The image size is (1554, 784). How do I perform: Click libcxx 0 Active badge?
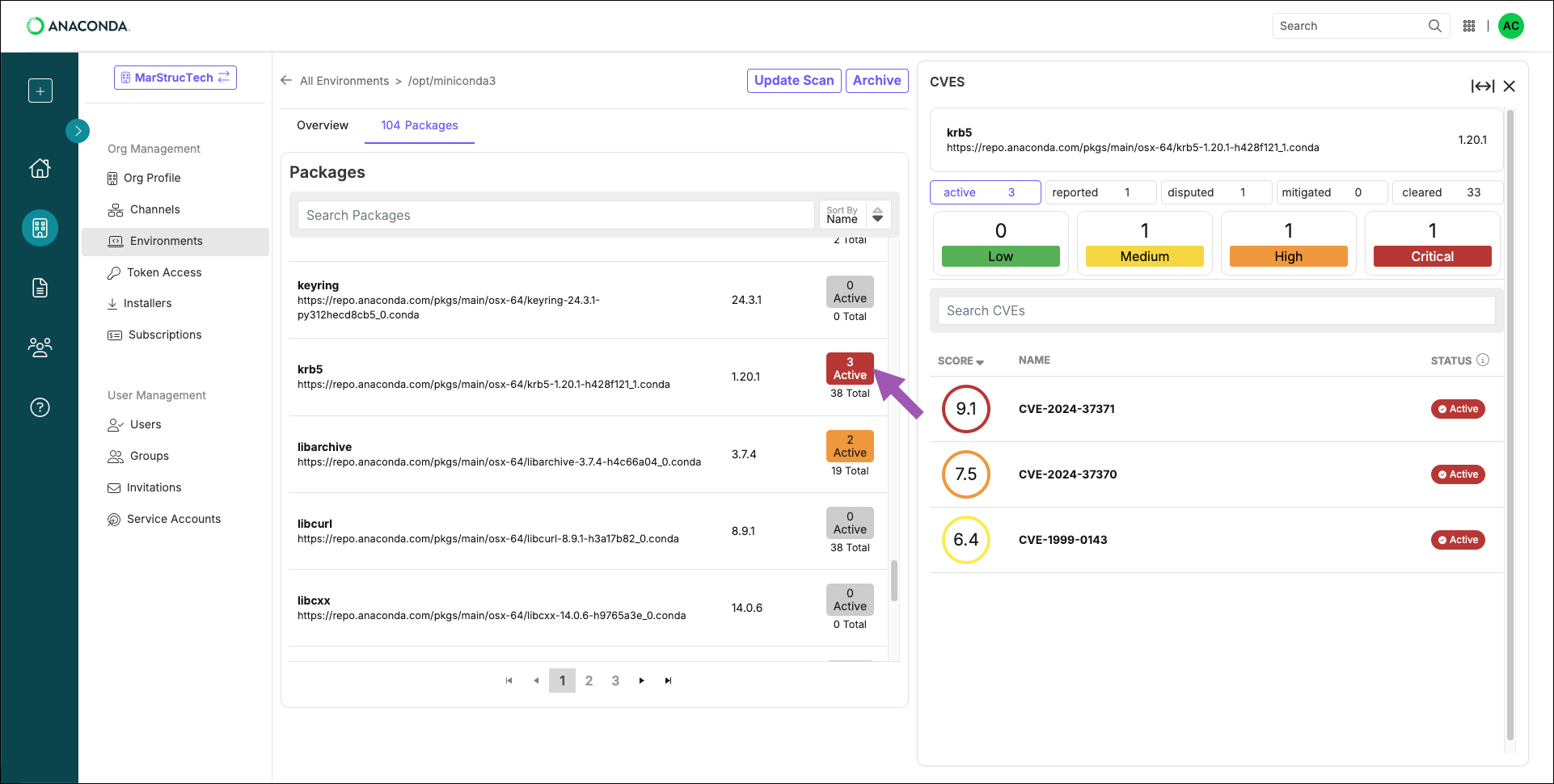click(x=850, y=600)
